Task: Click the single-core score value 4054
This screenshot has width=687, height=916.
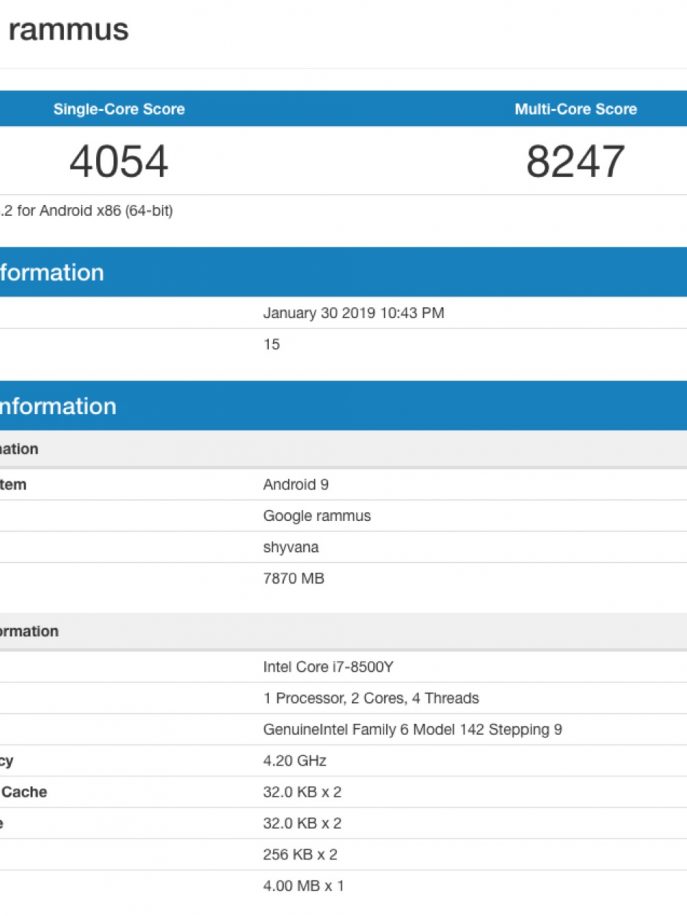Action: pyautogui.click(x=119, y=162)
